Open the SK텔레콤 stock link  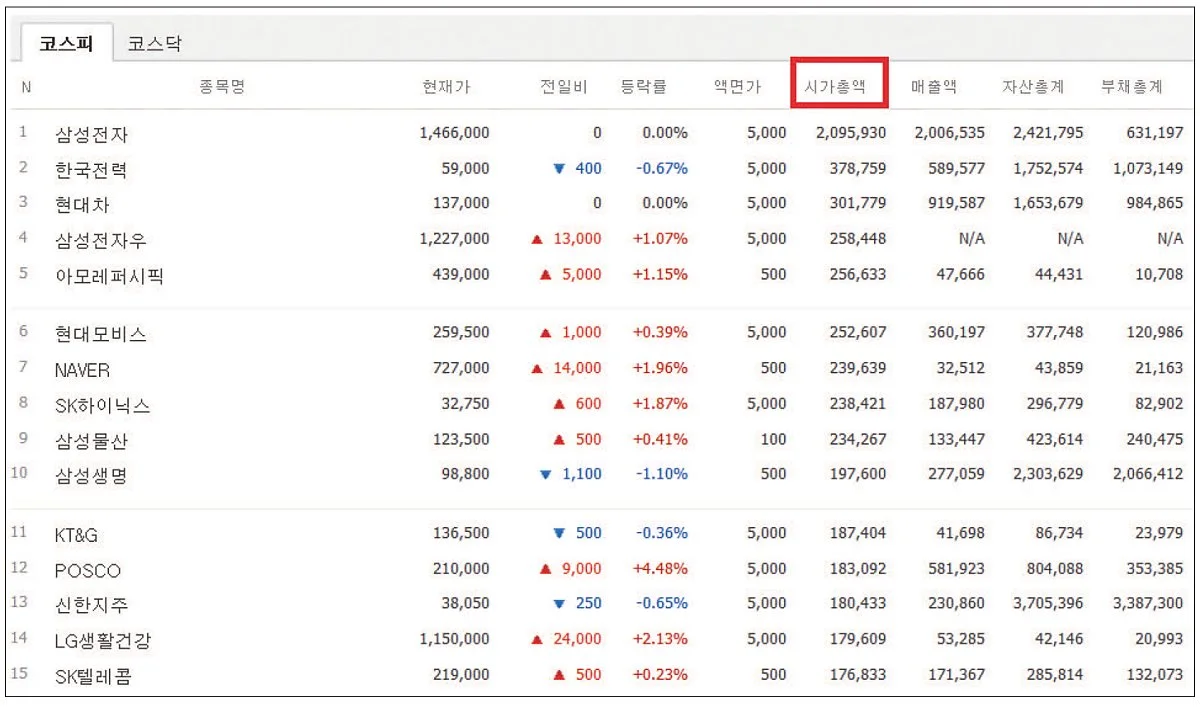point(92,676)
